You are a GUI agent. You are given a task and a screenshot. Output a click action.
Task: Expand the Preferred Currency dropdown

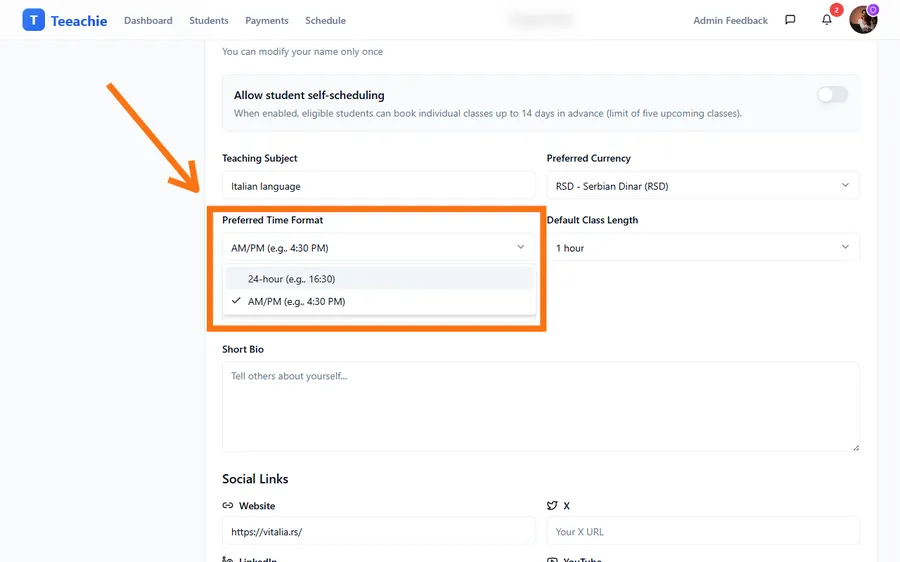click(703, 186)
